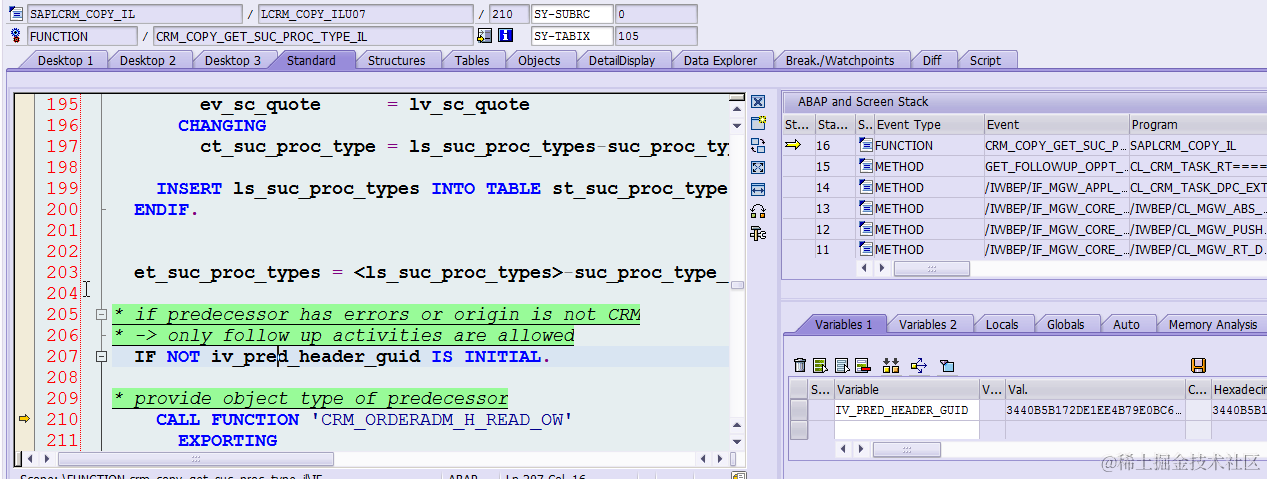Click the yellow boxes with arrows icon

pyautogui.click(x=891, y=366)
